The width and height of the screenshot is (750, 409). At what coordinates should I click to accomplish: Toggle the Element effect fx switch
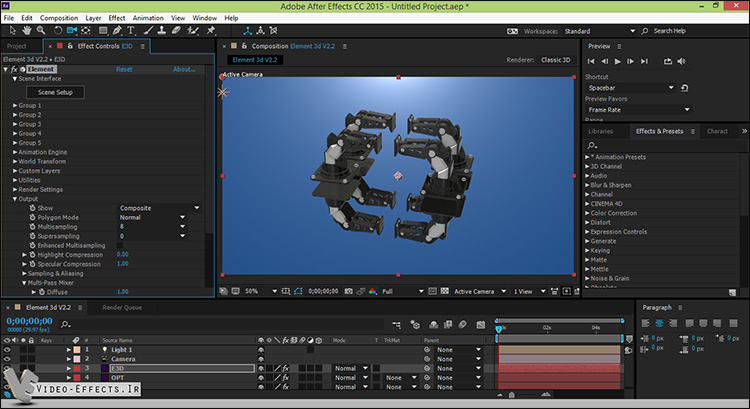pyautogui.click(x=14, y=69)
